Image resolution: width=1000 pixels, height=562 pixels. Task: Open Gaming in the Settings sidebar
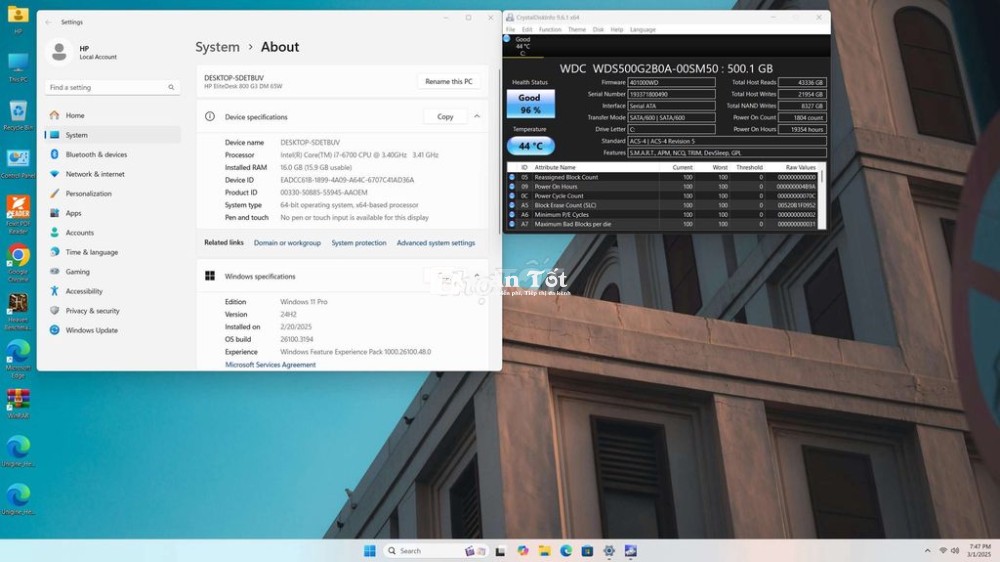(112, 272)
